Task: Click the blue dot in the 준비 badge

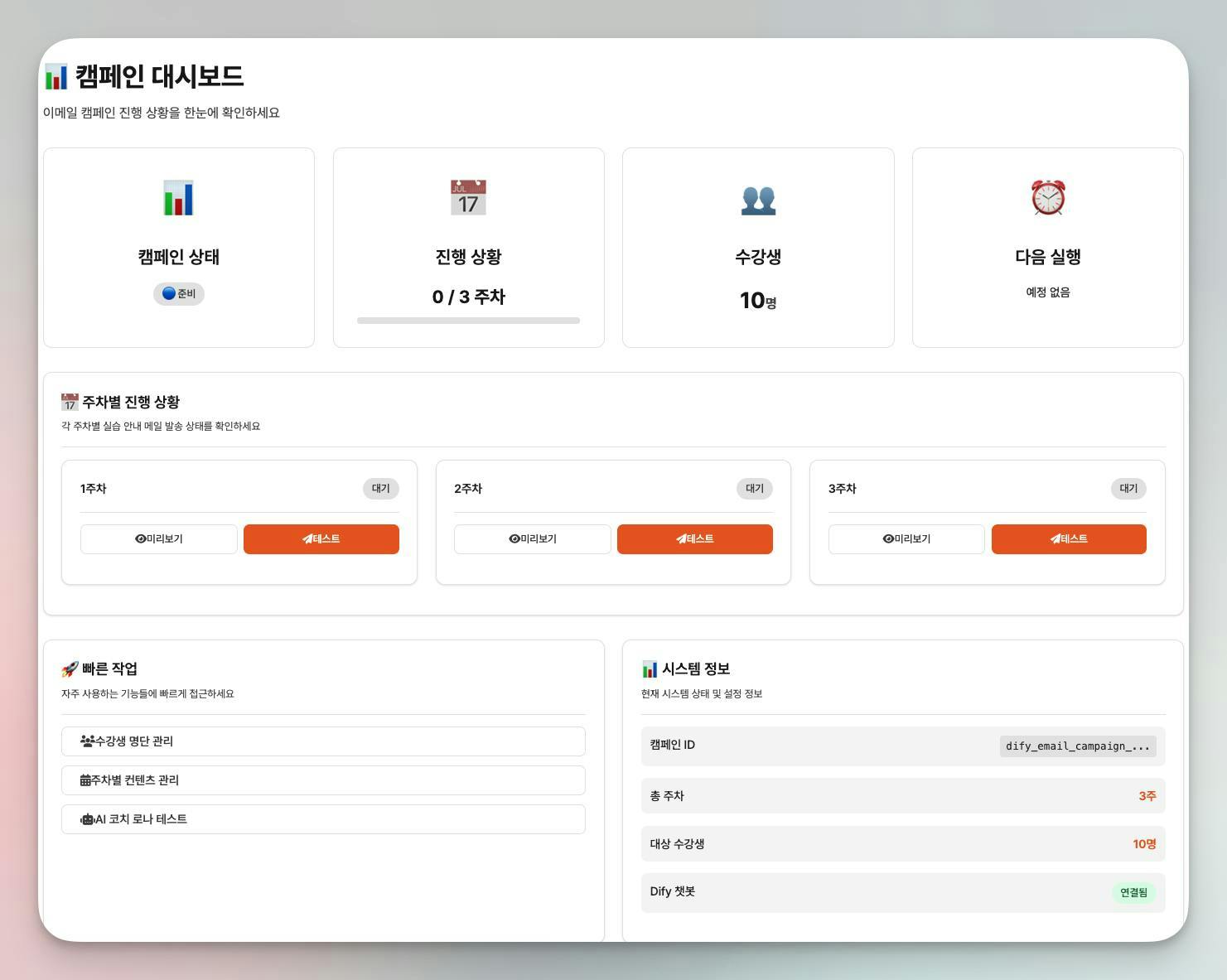Action: (169, 293)
